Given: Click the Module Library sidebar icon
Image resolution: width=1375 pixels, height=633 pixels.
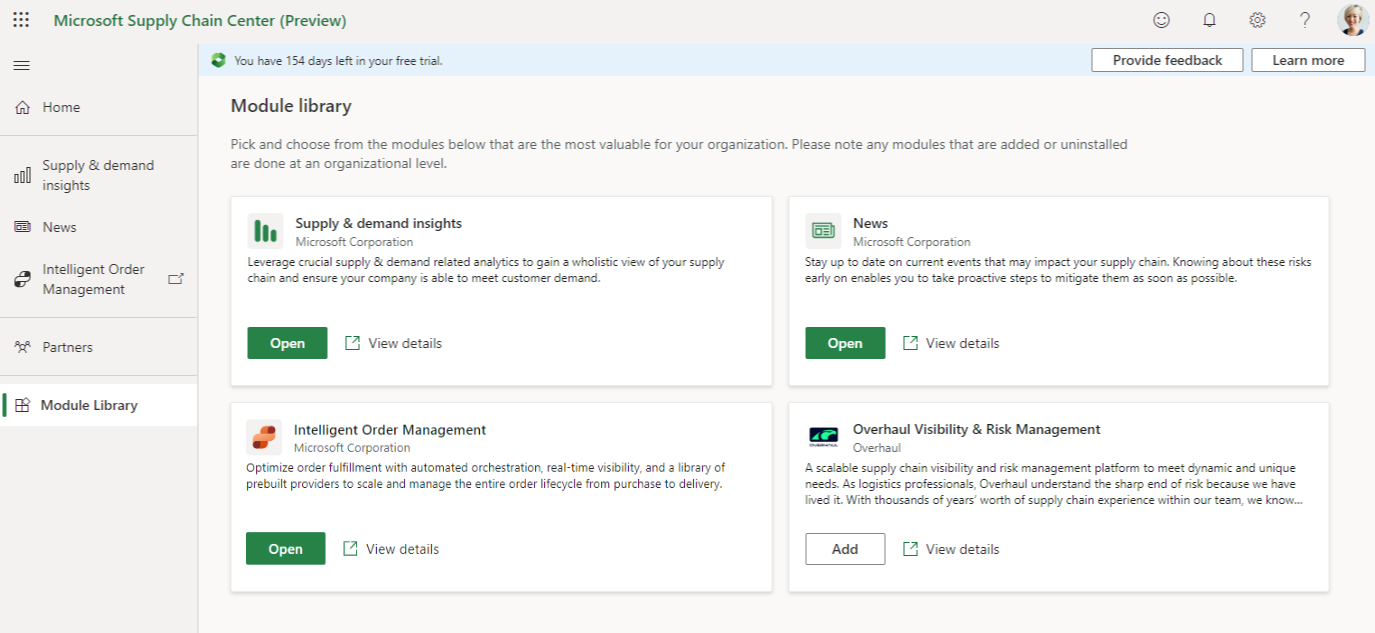Looking at the screenshot, I should tap(22, 405).
